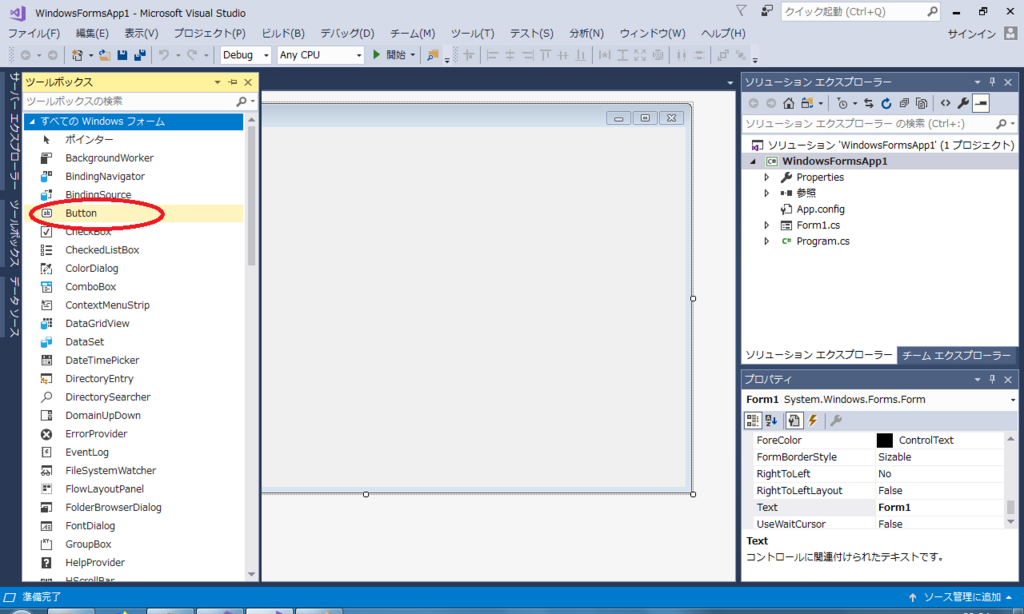The height and width of the screenshot is (614, 1024).
Task: Click the Save All toolbar icon
Action: 139,56
